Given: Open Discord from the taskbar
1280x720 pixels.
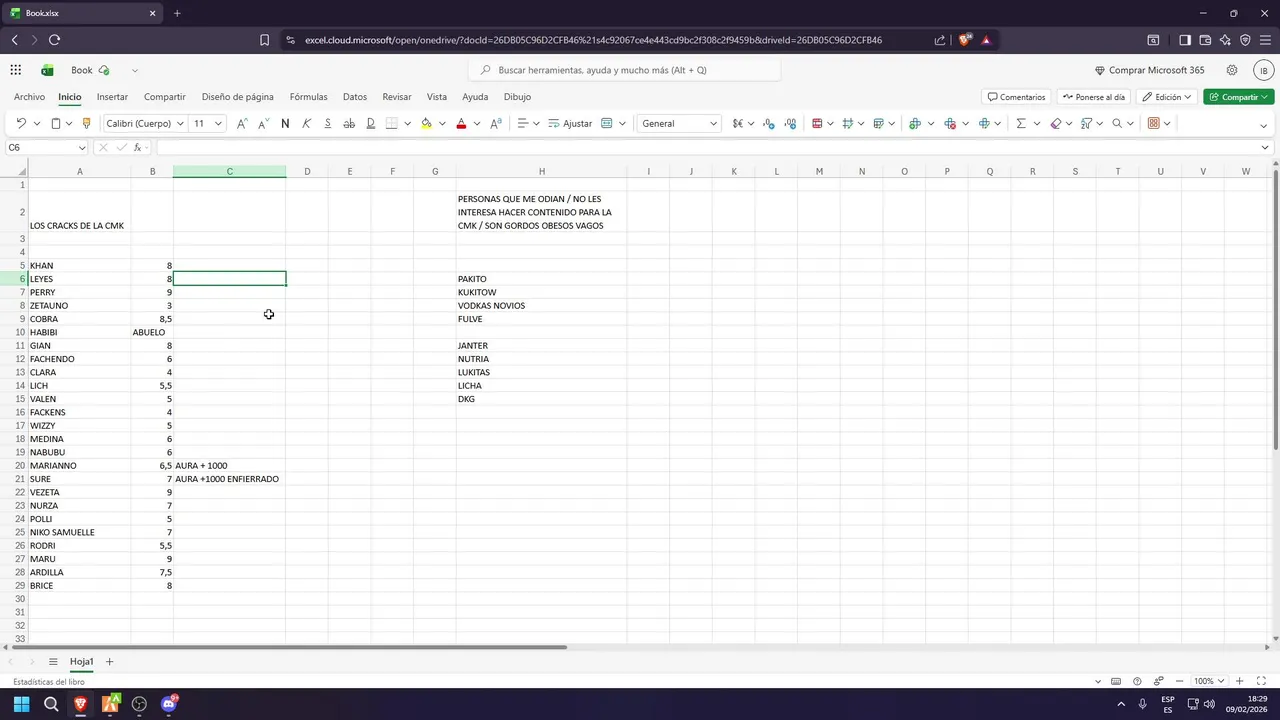Looking at the screenshot, I should coord(168,704).
